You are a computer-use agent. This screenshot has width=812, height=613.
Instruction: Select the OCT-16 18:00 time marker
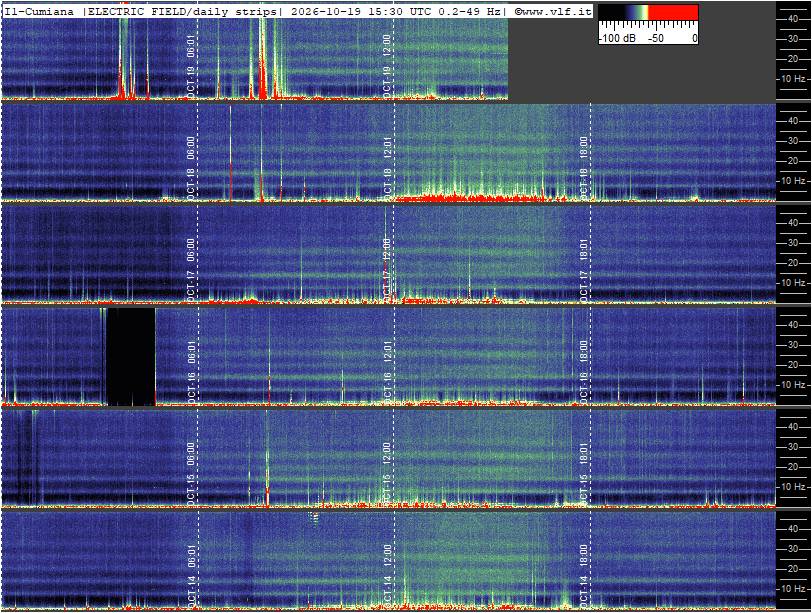(x=584, y=372)
